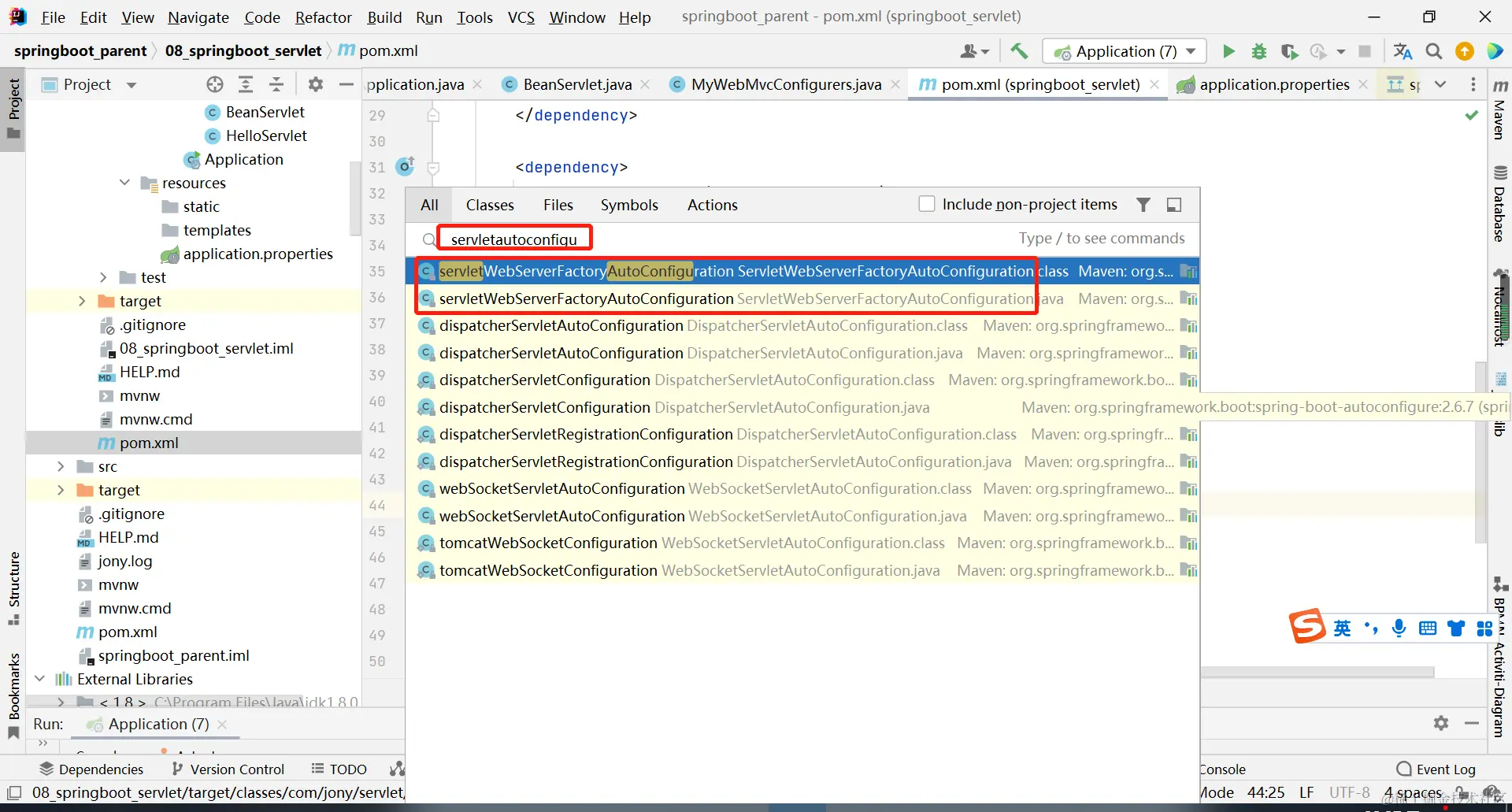Open Run panel settings gear

[x=1441, y=723]
